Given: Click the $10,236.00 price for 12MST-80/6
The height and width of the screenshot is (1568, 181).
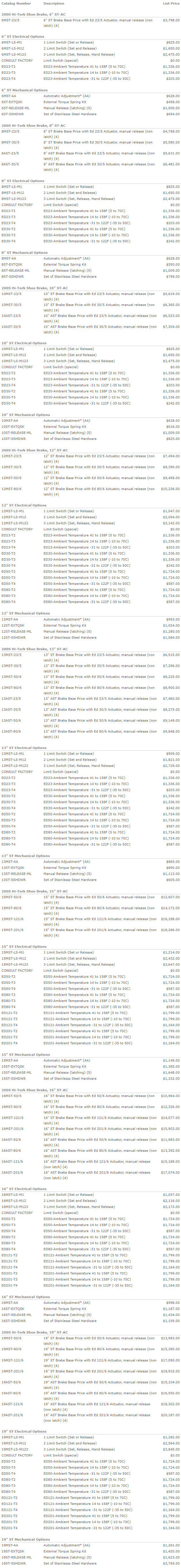Looking at the screenshot, I should 170,489.
